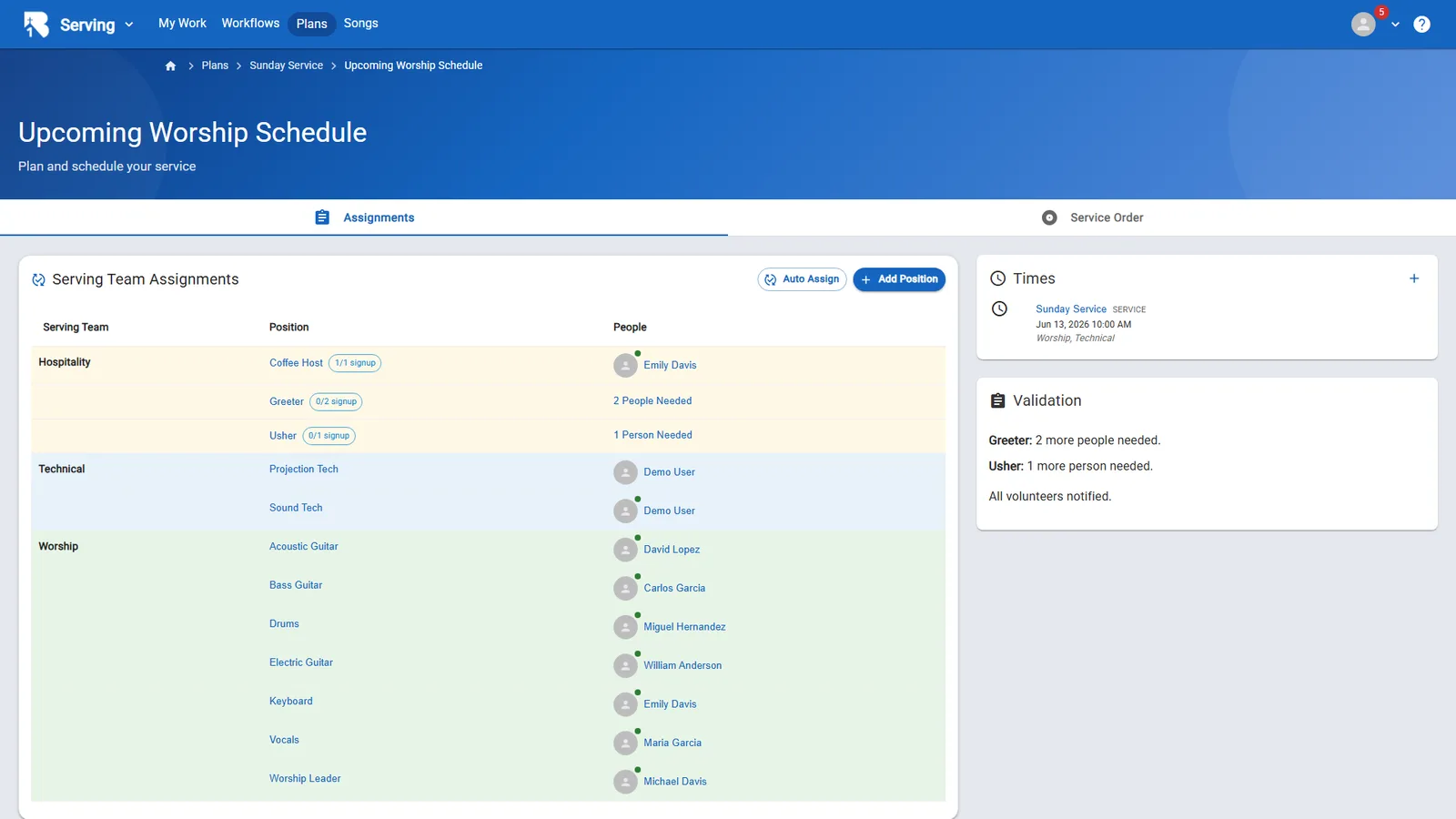The height and width of the screenshot is (819, 1456).
Task: Open the Coffee Host position
Action: (x=296, y=363)
